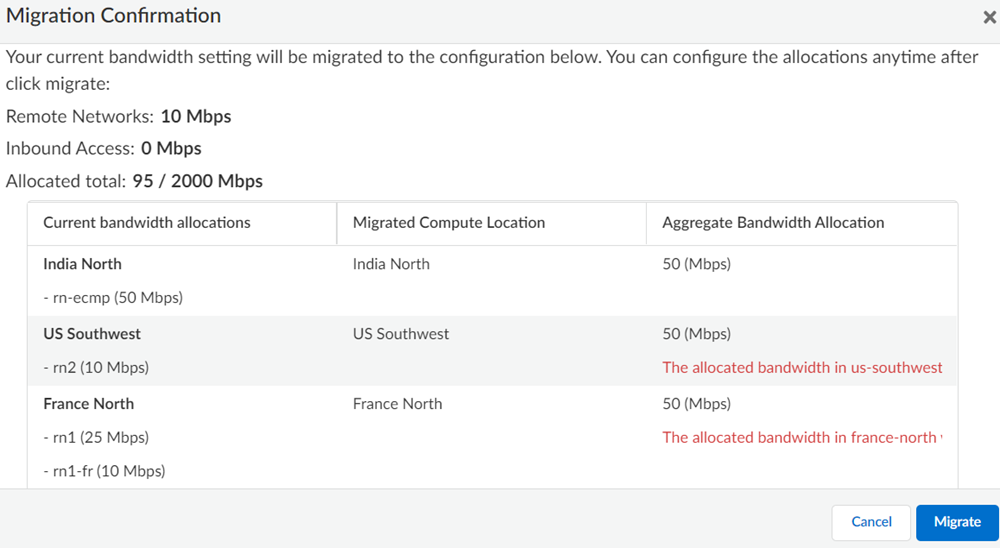
Task: Click the Allocated total 95 / 2000 Mbps text
Action: pos(197,182)
